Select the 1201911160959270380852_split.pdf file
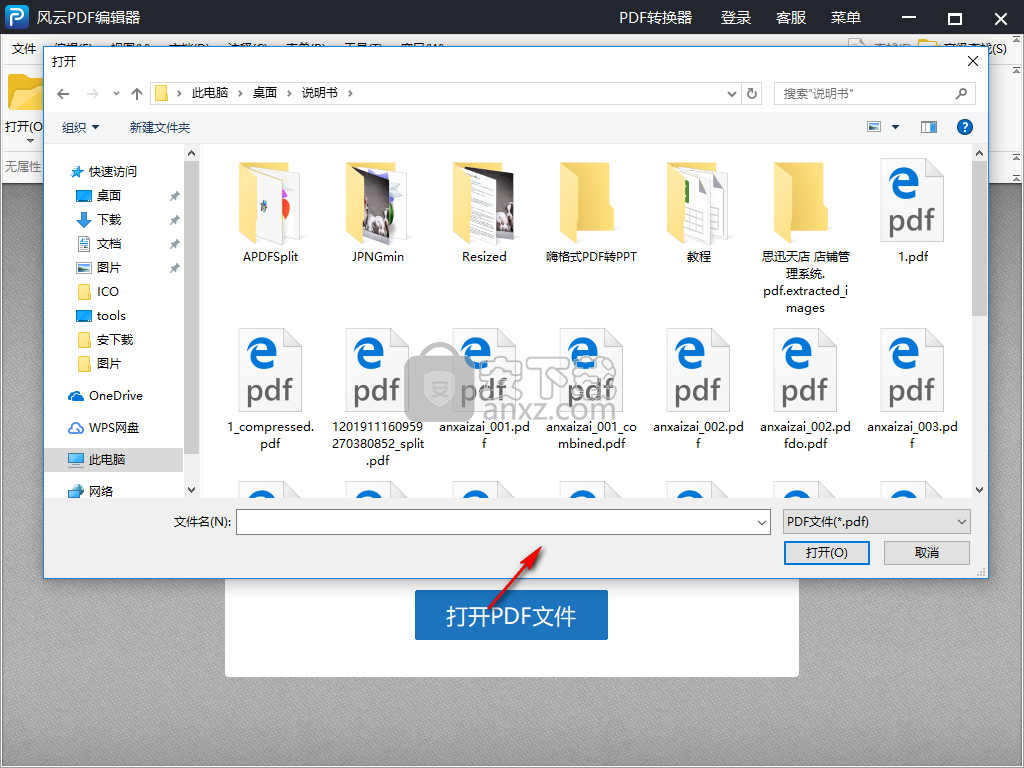 pos(377,398)
